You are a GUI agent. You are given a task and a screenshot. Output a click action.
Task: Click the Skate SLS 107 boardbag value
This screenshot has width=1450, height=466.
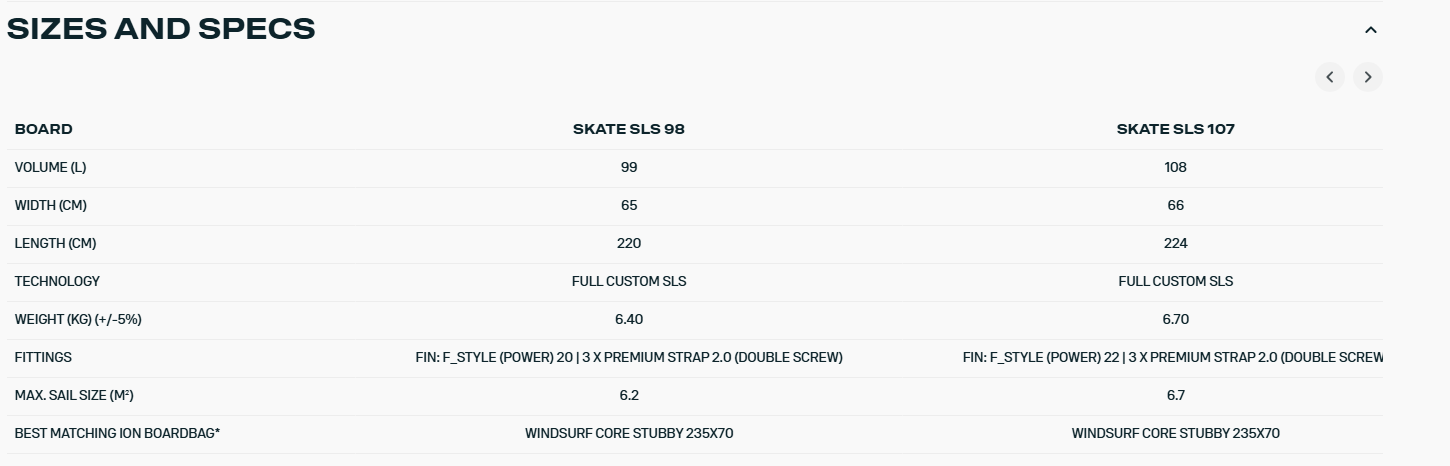1175,433
